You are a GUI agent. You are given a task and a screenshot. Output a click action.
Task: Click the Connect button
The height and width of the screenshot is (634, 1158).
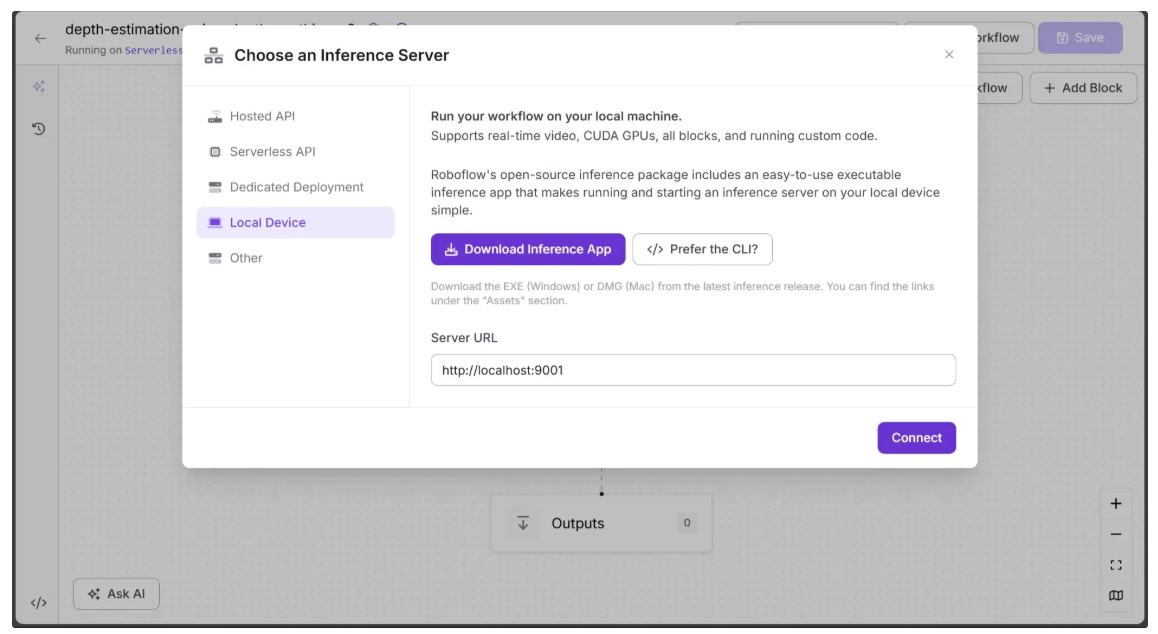point(917,437)
